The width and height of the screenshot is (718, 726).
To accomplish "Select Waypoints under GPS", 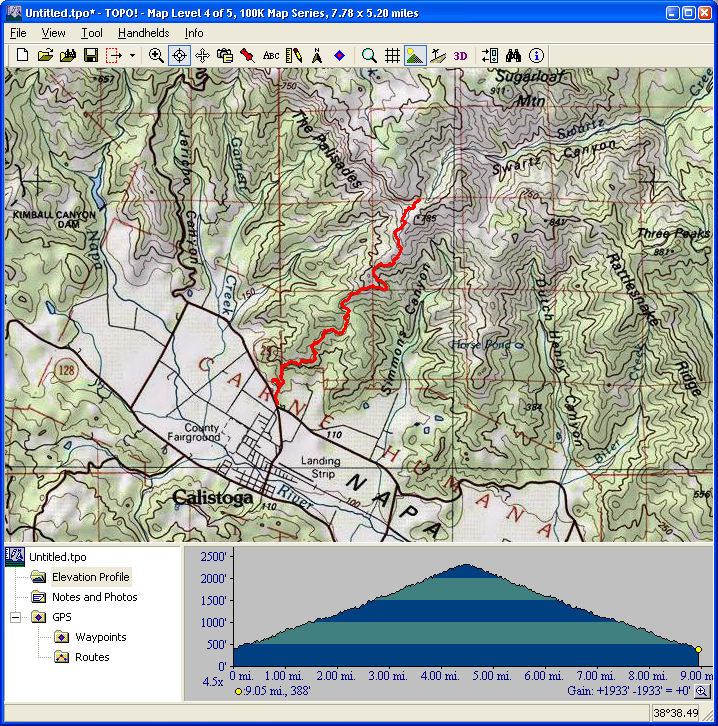I will (x=100, y=637).
